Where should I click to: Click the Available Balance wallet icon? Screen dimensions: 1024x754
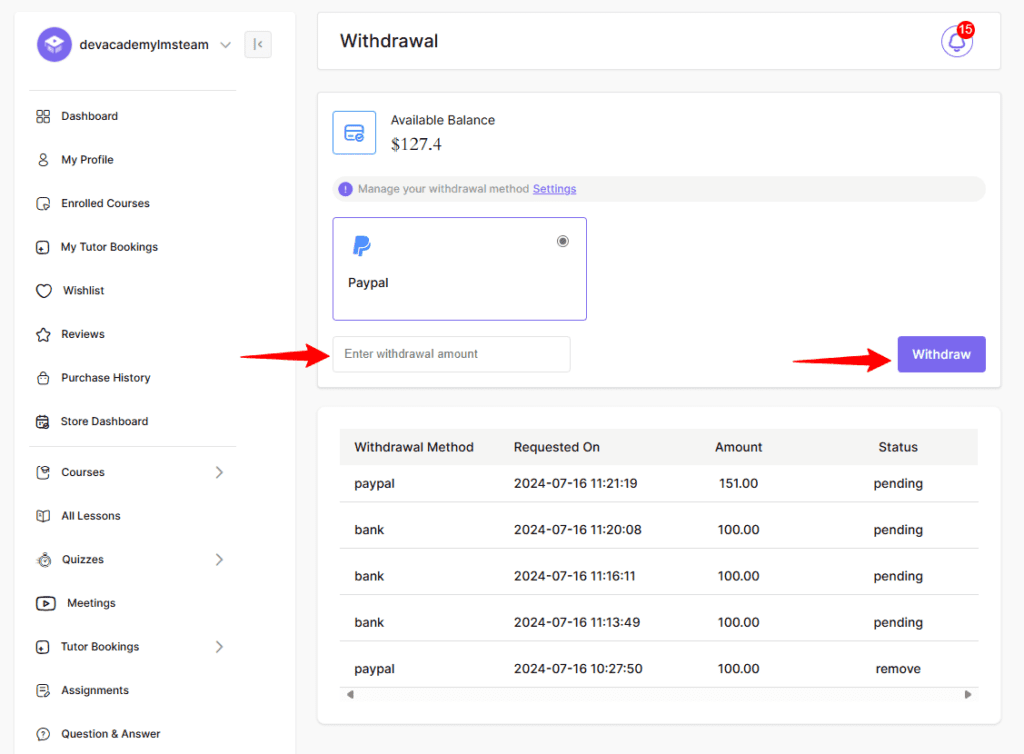click(x=354, y=132)
